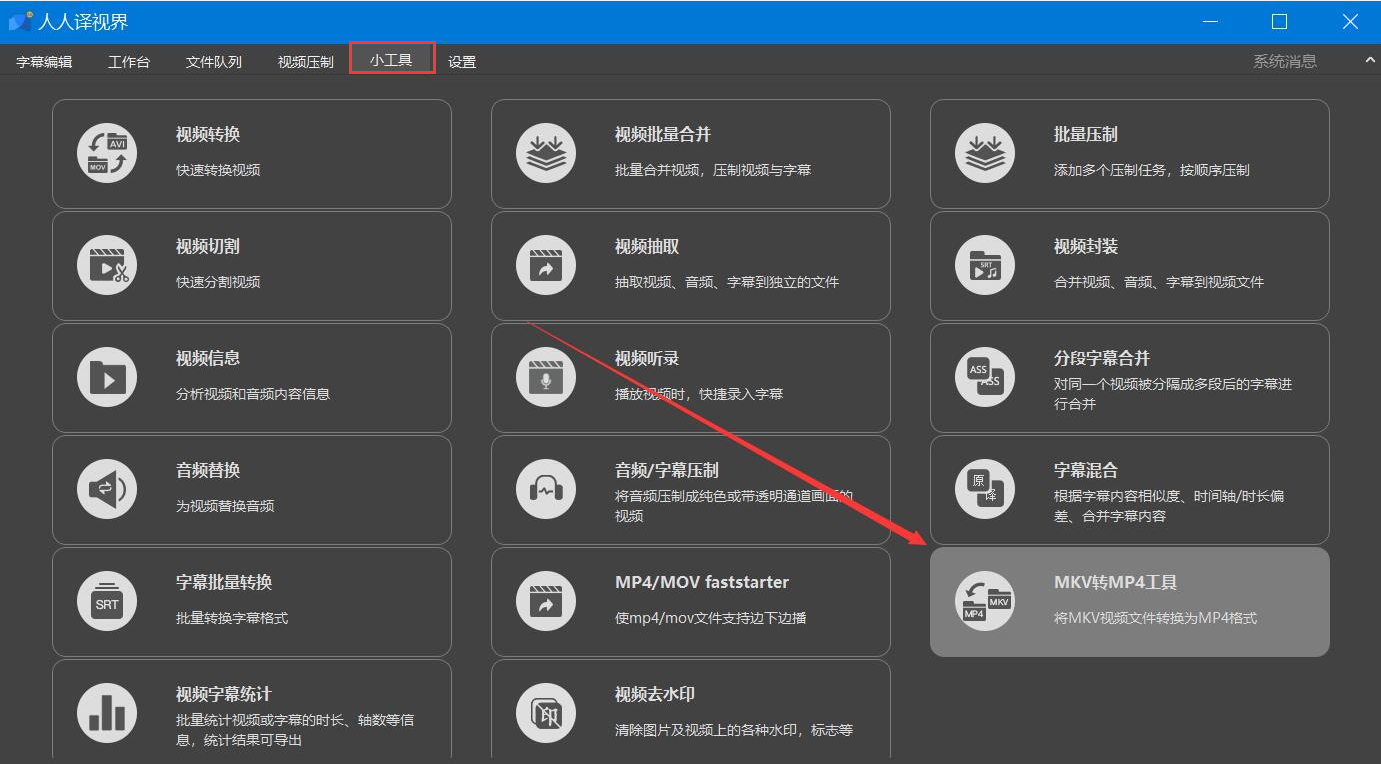Click the 视频听录 microphone transcription icon
The width and height of the screenshot is (1381, 764).
point(546,377)
